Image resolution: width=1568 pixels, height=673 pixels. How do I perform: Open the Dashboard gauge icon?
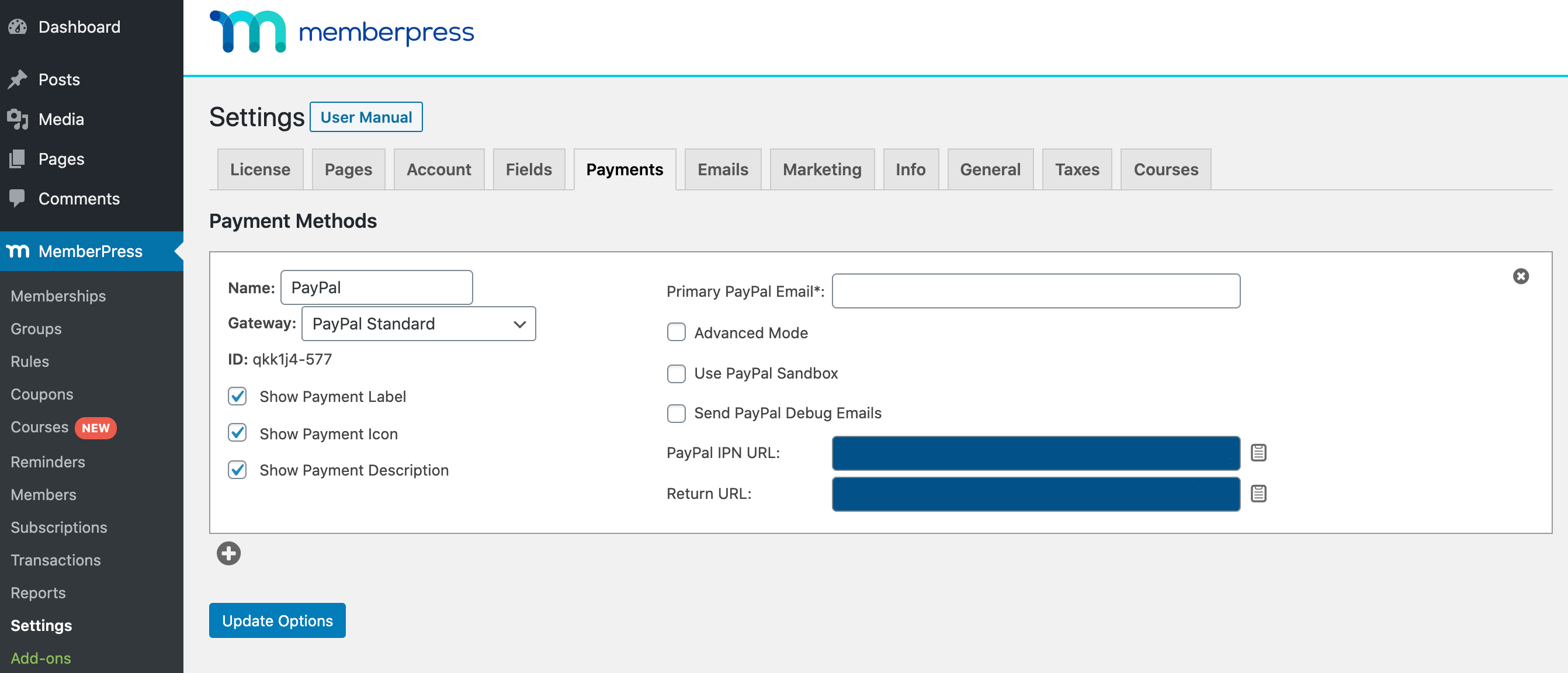point(18,27)
